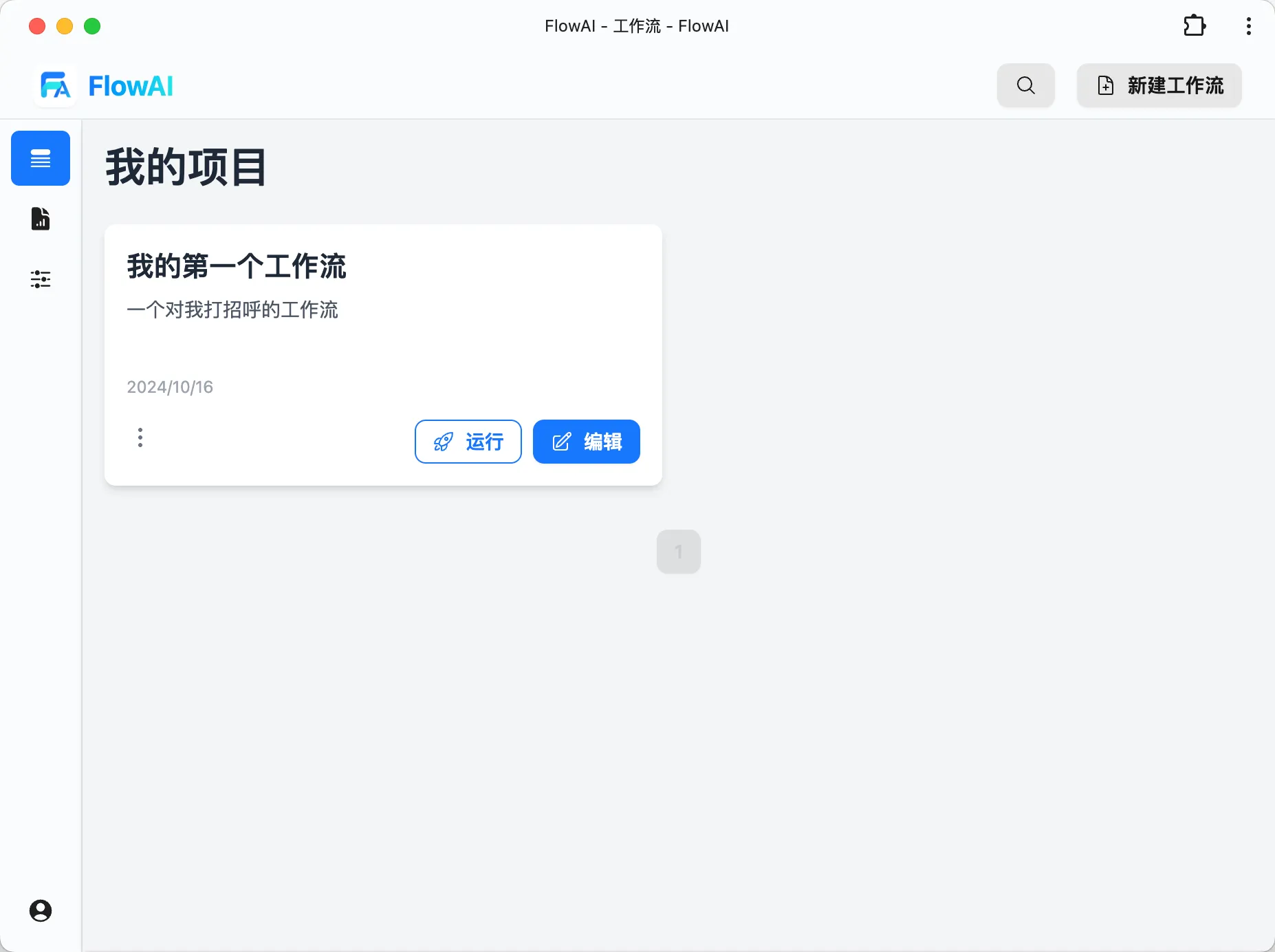Click the FlowAI brand name link
Screen dimensions: 1275x952
pos(131,86)
